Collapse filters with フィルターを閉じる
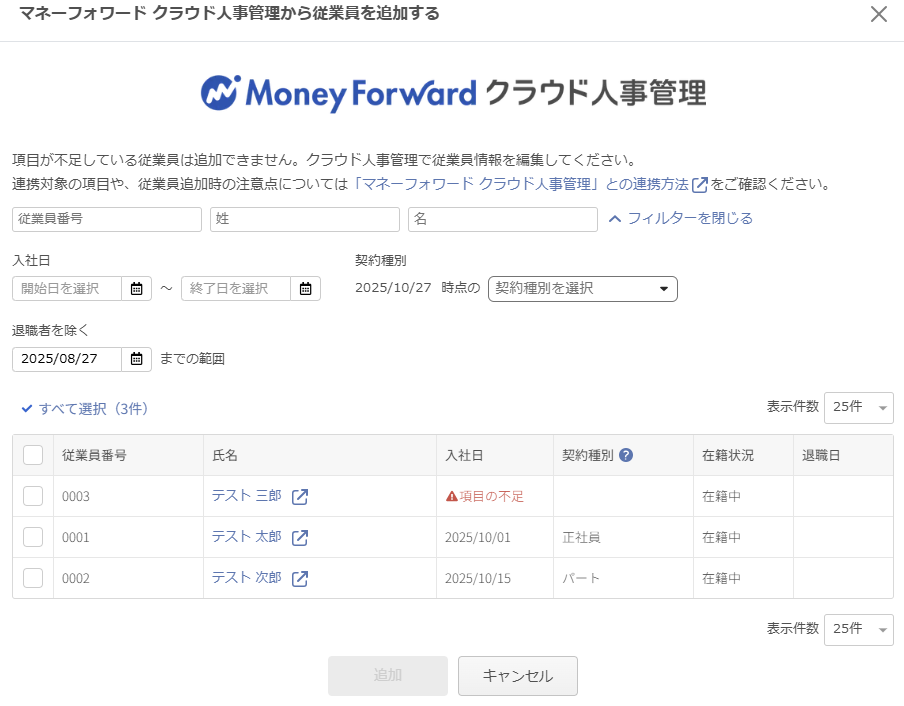904x706 pixels. click(680, 218)
